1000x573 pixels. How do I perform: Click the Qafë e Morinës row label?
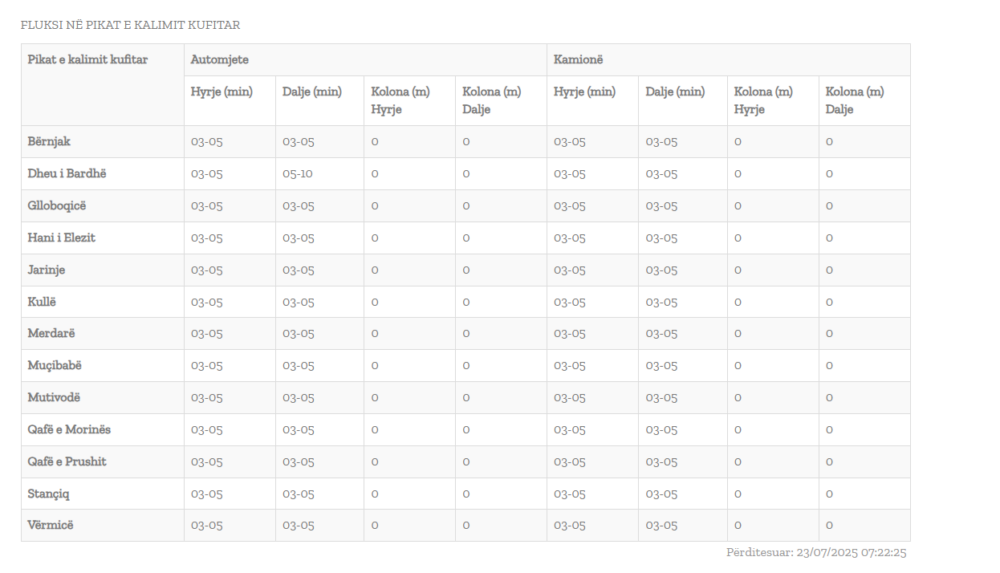[70, 429]
